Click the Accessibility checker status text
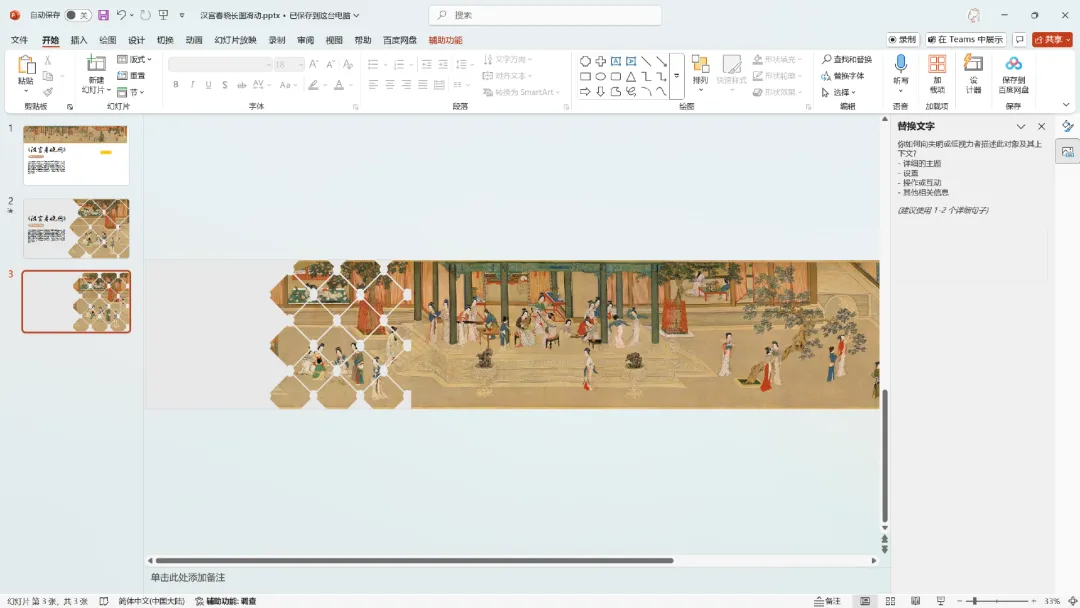The width and height of the screenshot is (1080, 608). coord(226,601)
